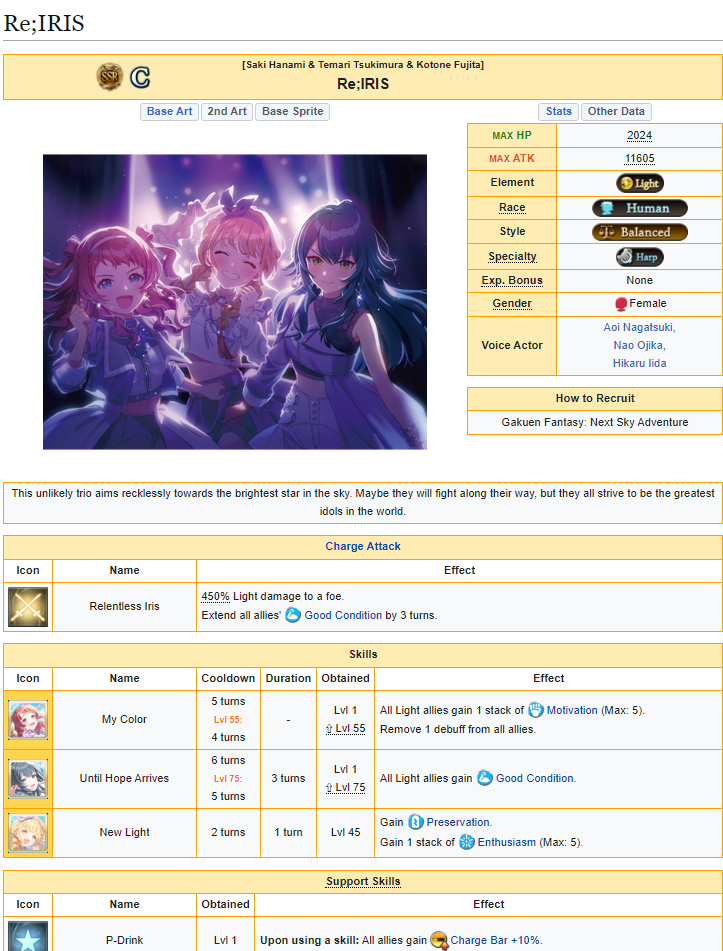Follow the Charge Bar +10% link
This screenshot has height=951, width=723.
(x=495, y=941)
